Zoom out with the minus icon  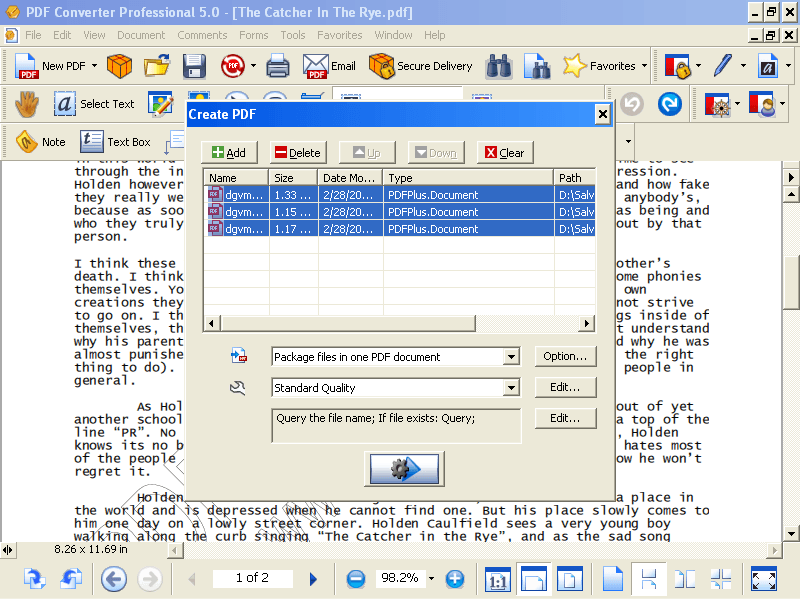click(356, 579)
